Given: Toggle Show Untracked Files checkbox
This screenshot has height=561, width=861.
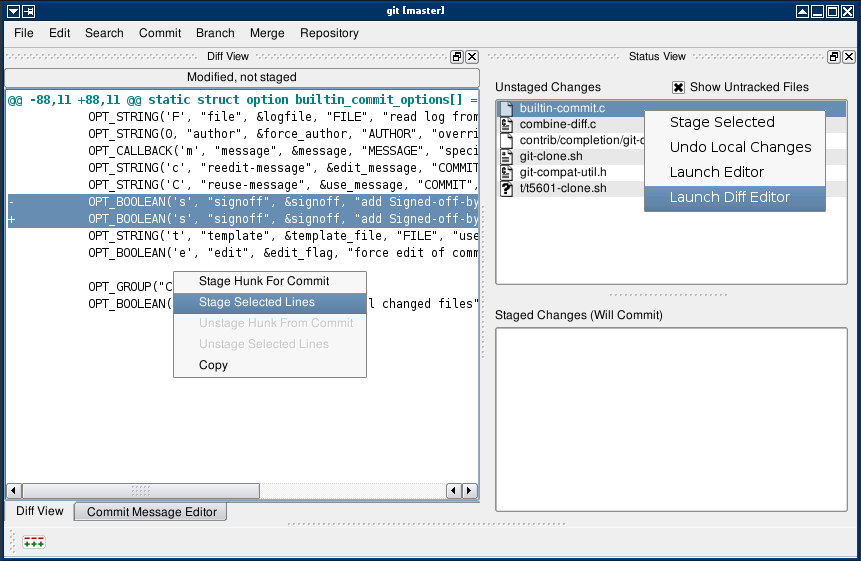Looking at the screenshot, I should 678,87.
